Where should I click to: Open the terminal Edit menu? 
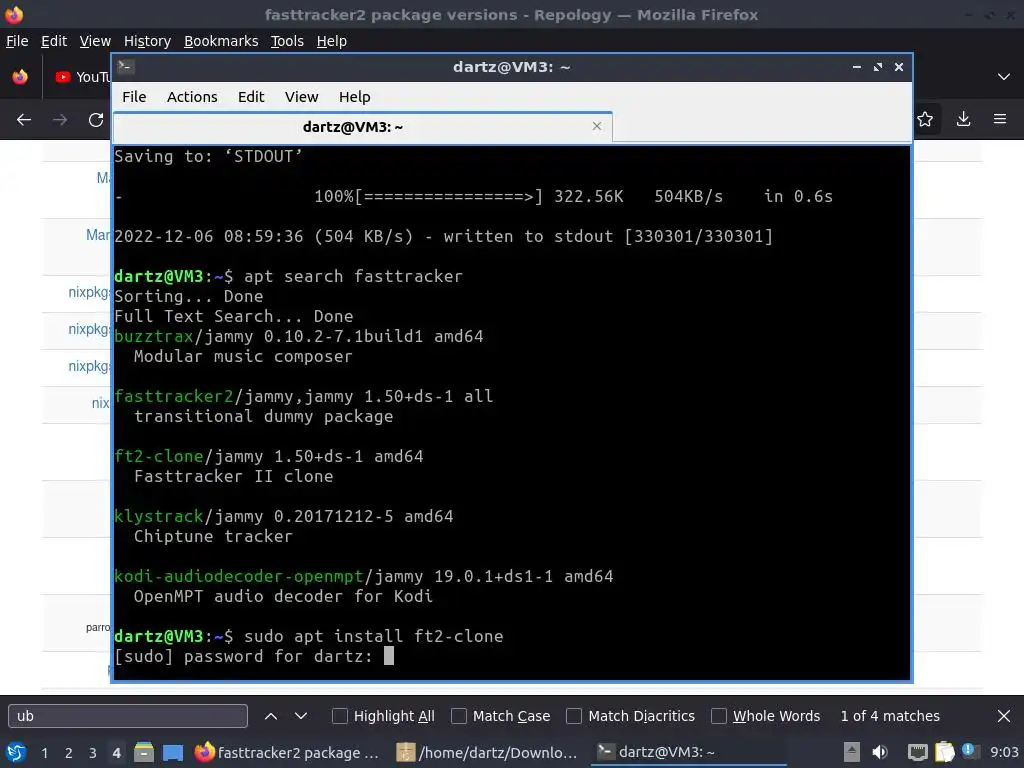point(251,97)
